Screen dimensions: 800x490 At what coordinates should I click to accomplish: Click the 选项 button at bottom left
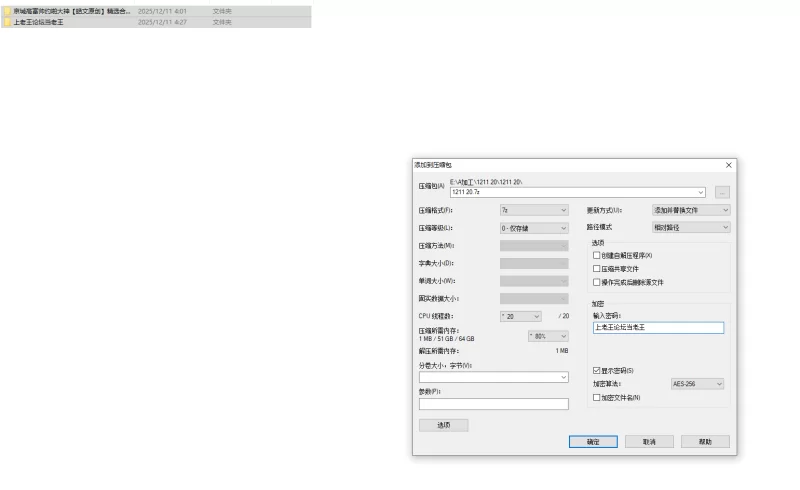443,425
